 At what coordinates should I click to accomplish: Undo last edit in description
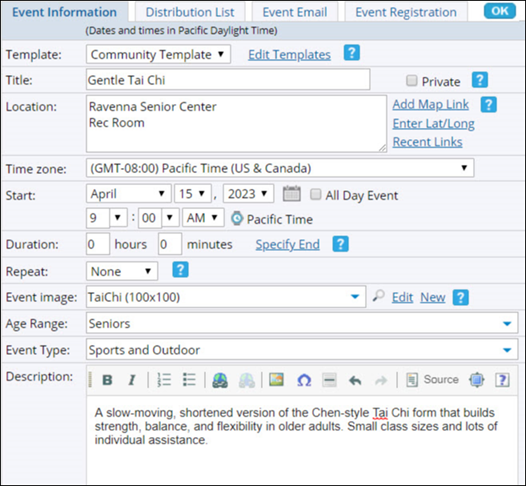click(355, 380)
